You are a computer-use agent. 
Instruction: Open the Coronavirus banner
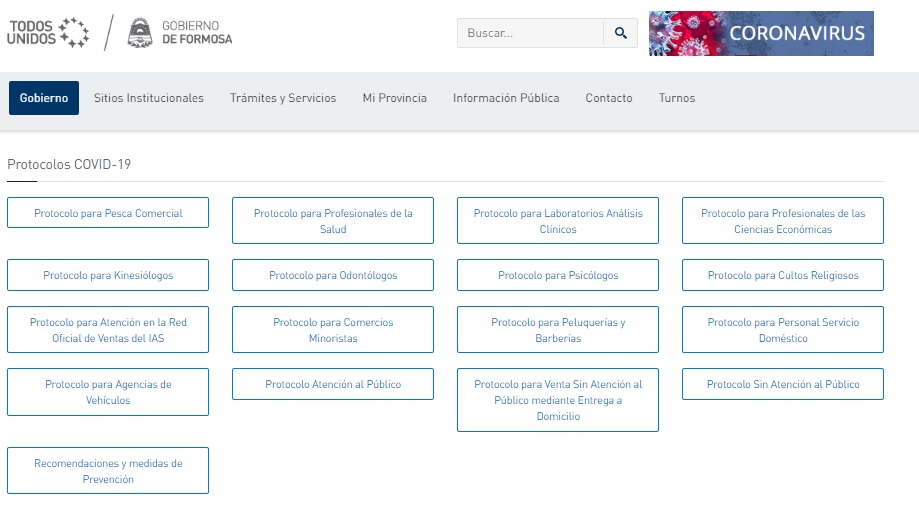[x=761, y=33]
